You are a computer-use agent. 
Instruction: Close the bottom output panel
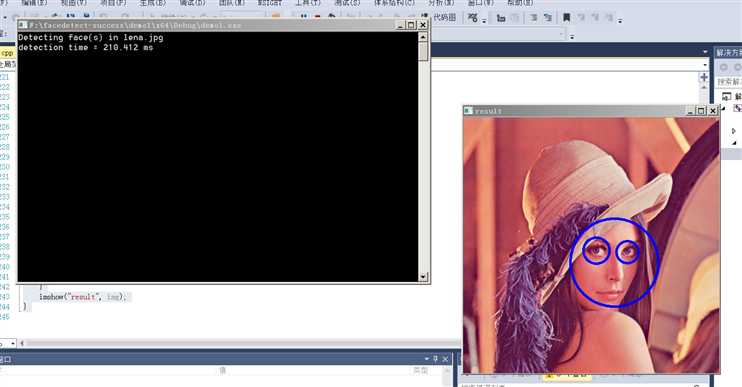[x=445, y=359]
